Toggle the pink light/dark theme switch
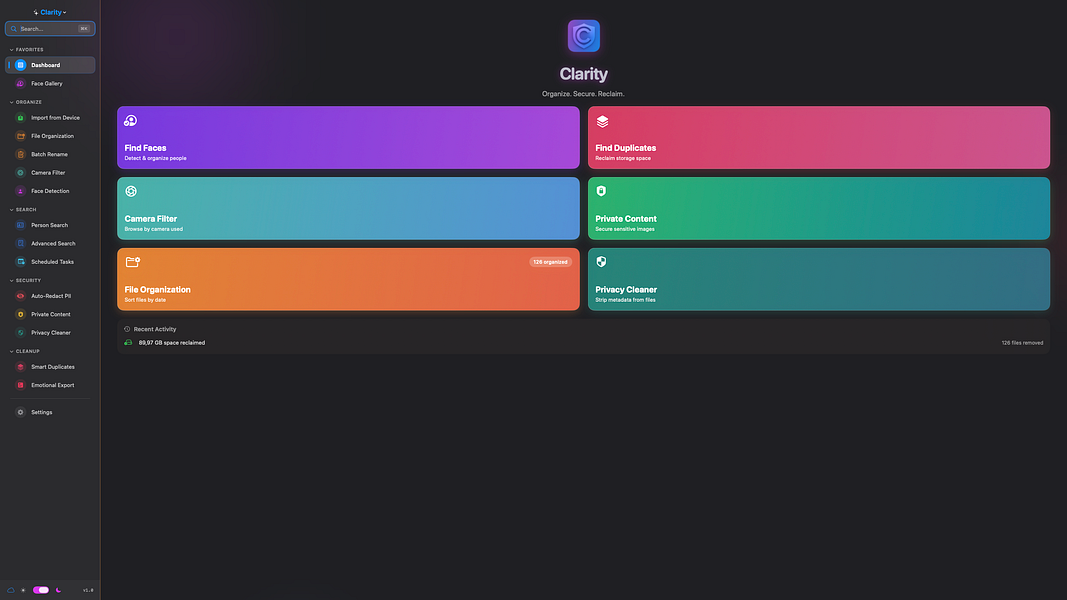Screen dimensions: 1067x600 41,590
